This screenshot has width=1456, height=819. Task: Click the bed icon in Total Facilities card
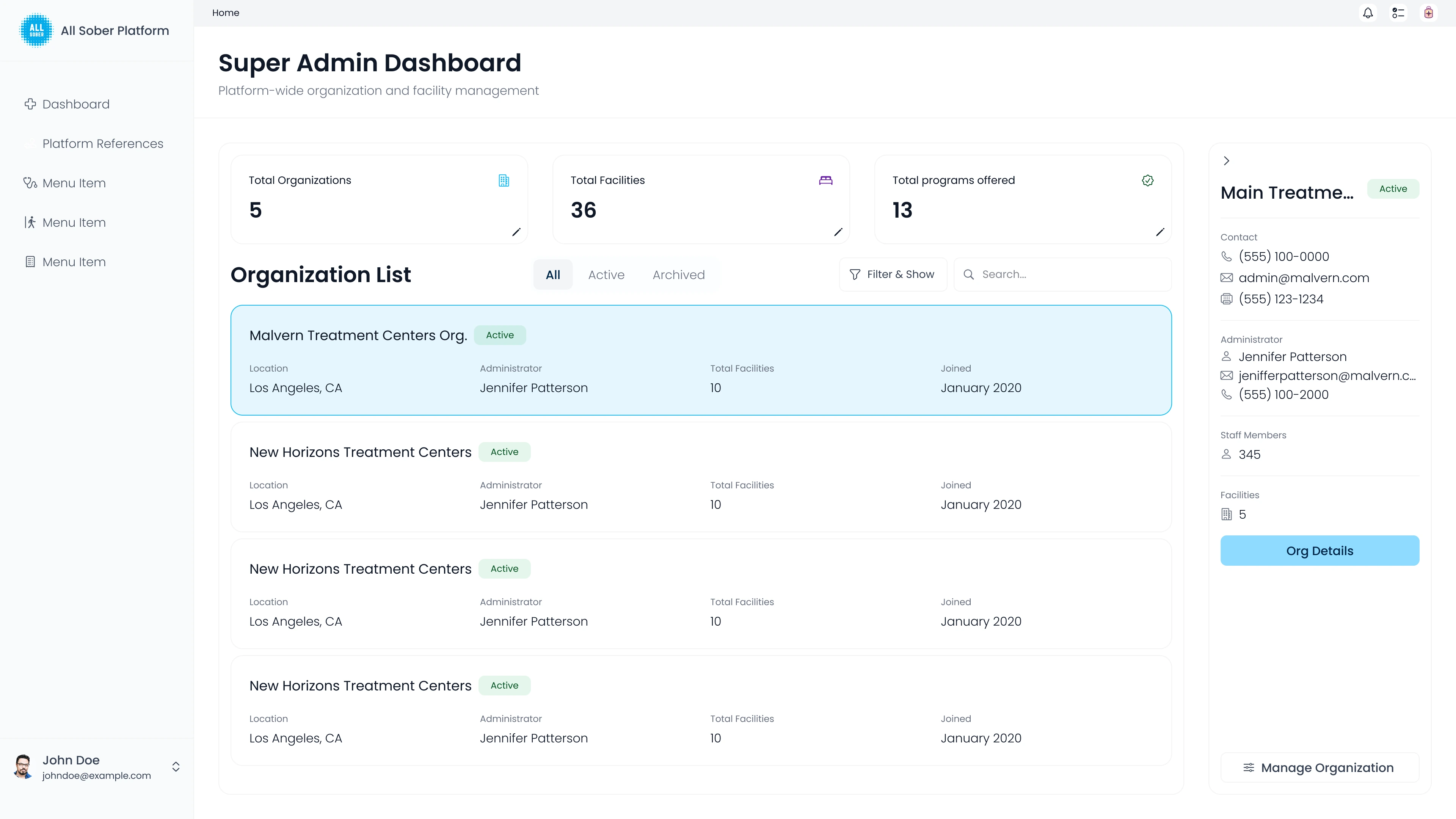(x=826, y=180)
